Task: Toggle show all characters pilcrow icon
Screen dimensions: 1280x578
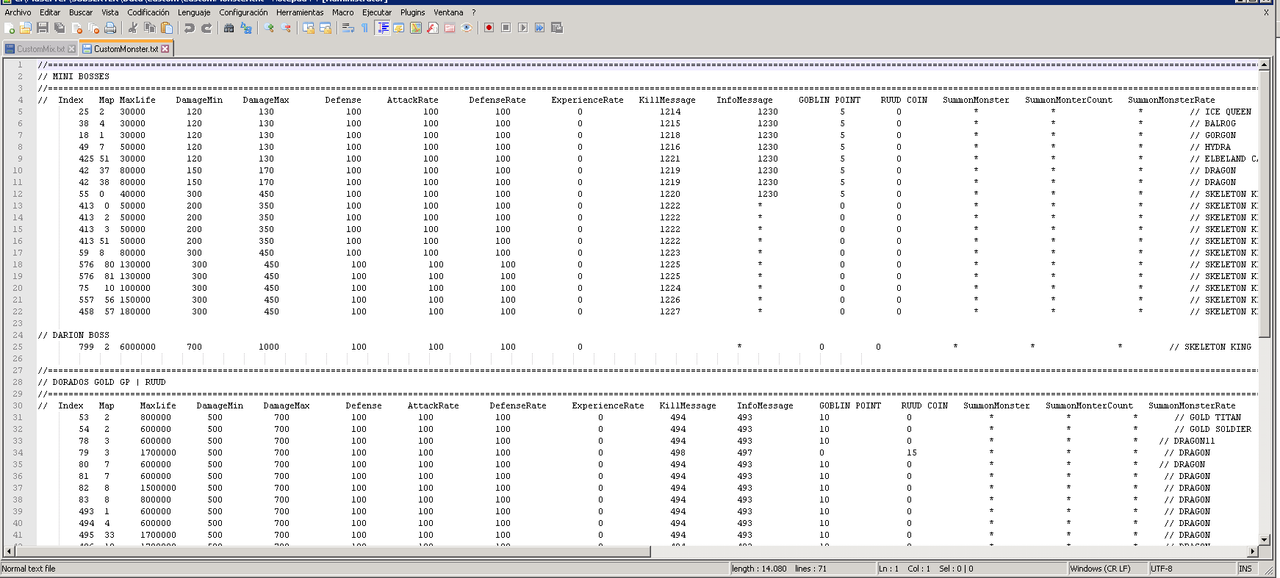Action: [365, 28]
